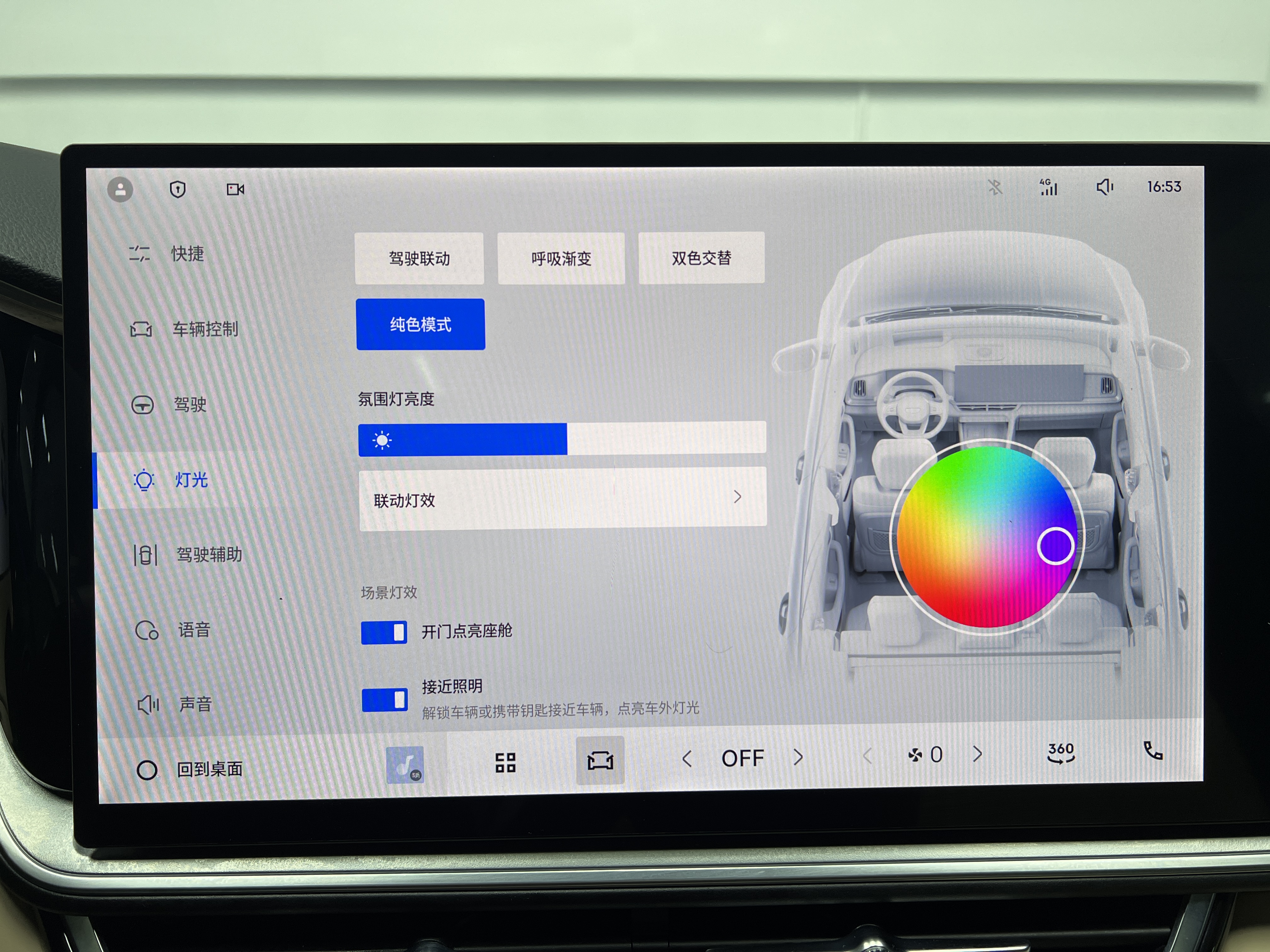This screenshot has width=1270, height=952.
Task: Disable the 接近照明 toggle
Action: point(385,700)
